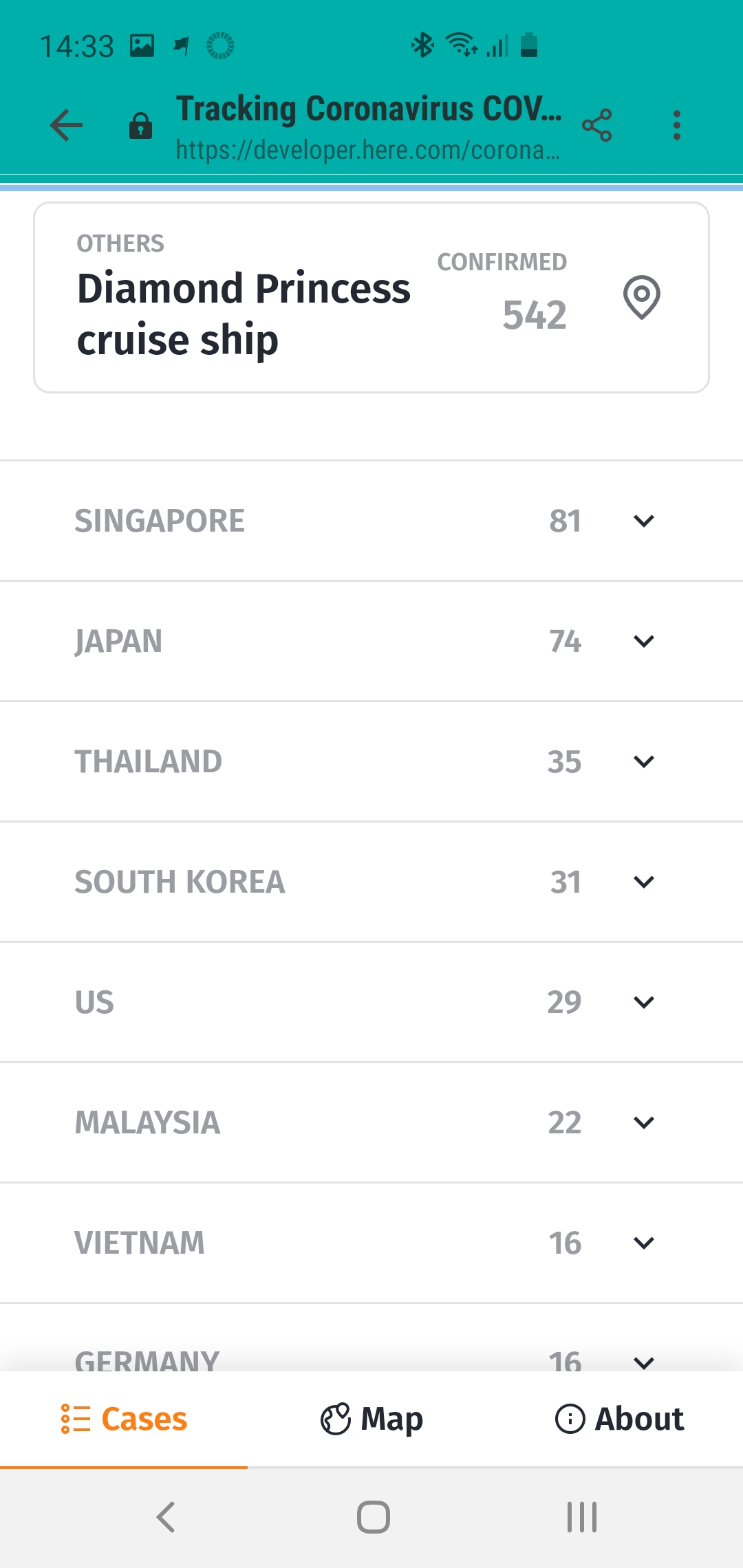This screenshot has height=1568, width=743.
Task: Open the About tab
Action: [x=619, y=1419]
